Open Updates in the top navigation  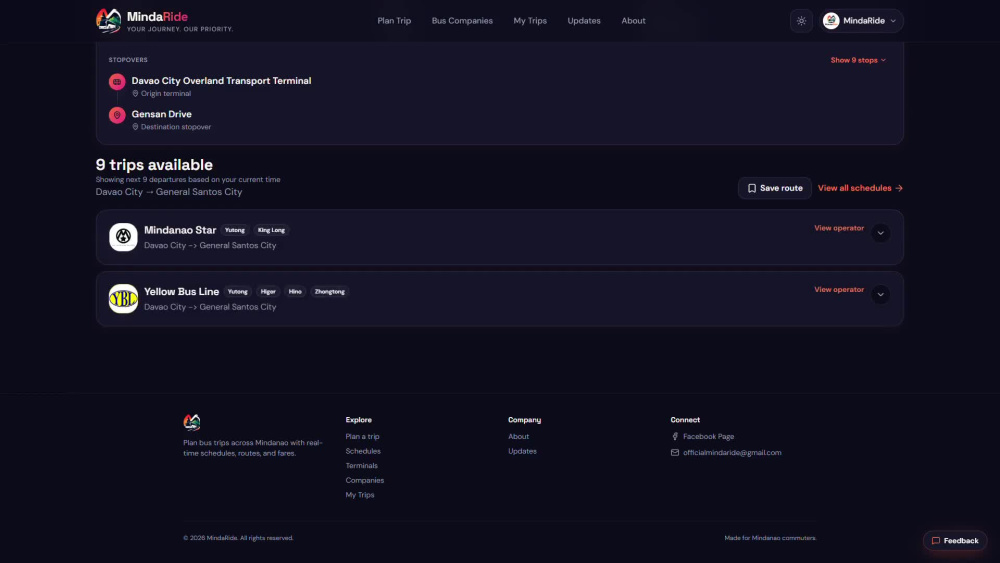point(584,21)
